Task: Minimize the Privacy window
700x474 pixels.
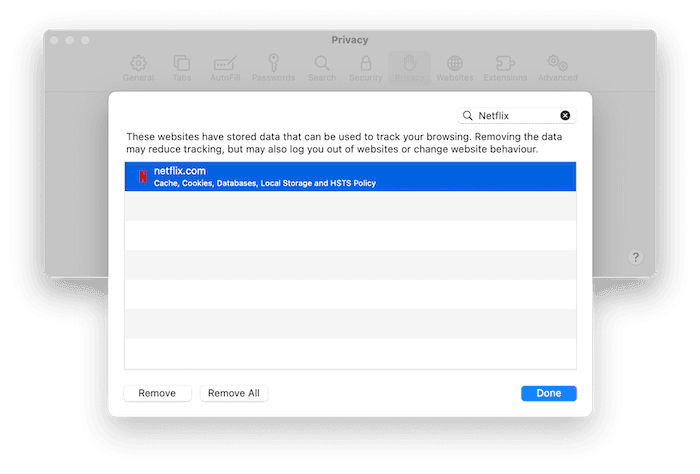Action: coord(70,40)
